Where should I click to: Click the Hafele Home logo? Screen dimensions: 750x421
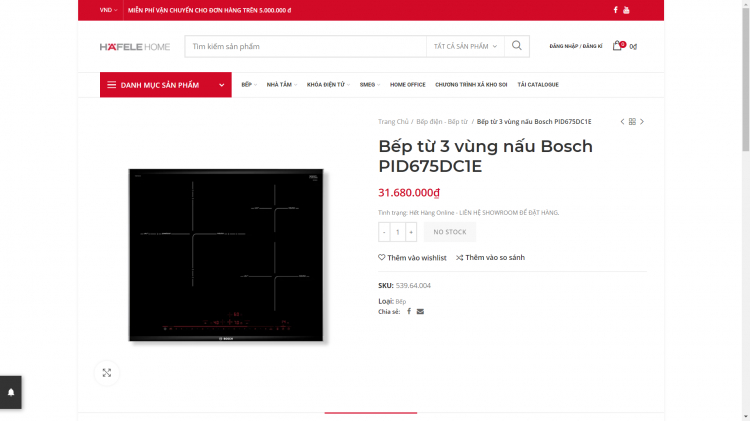[x=135, y=46]
